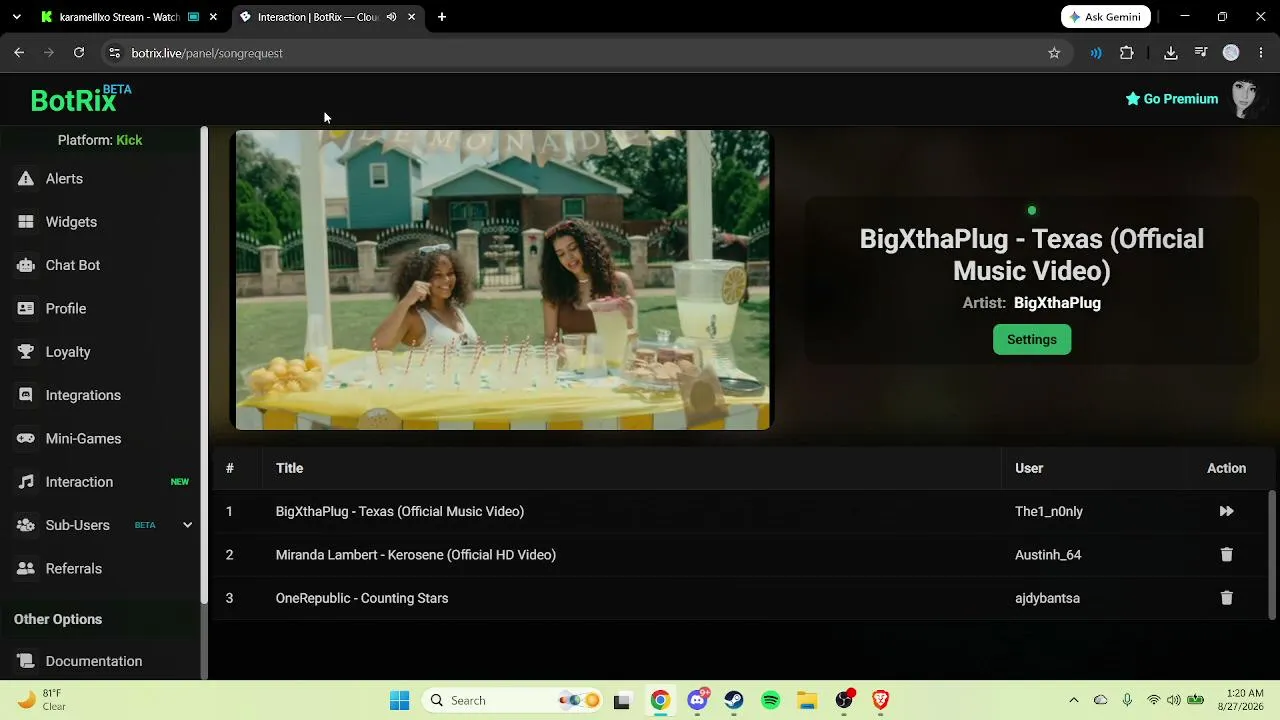Open the browser Downloads panel
The width and height of the screenshot is (1280, 720).
1171,53
